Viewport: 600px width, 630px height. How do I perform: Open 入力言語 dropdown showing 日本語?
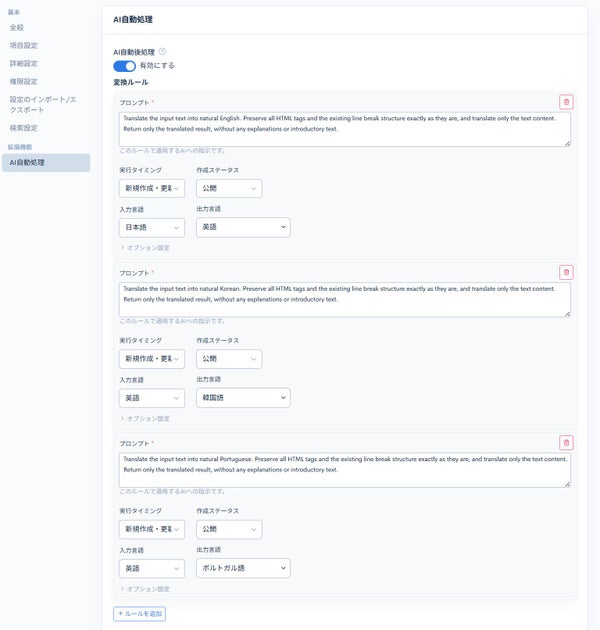point(152,227)
